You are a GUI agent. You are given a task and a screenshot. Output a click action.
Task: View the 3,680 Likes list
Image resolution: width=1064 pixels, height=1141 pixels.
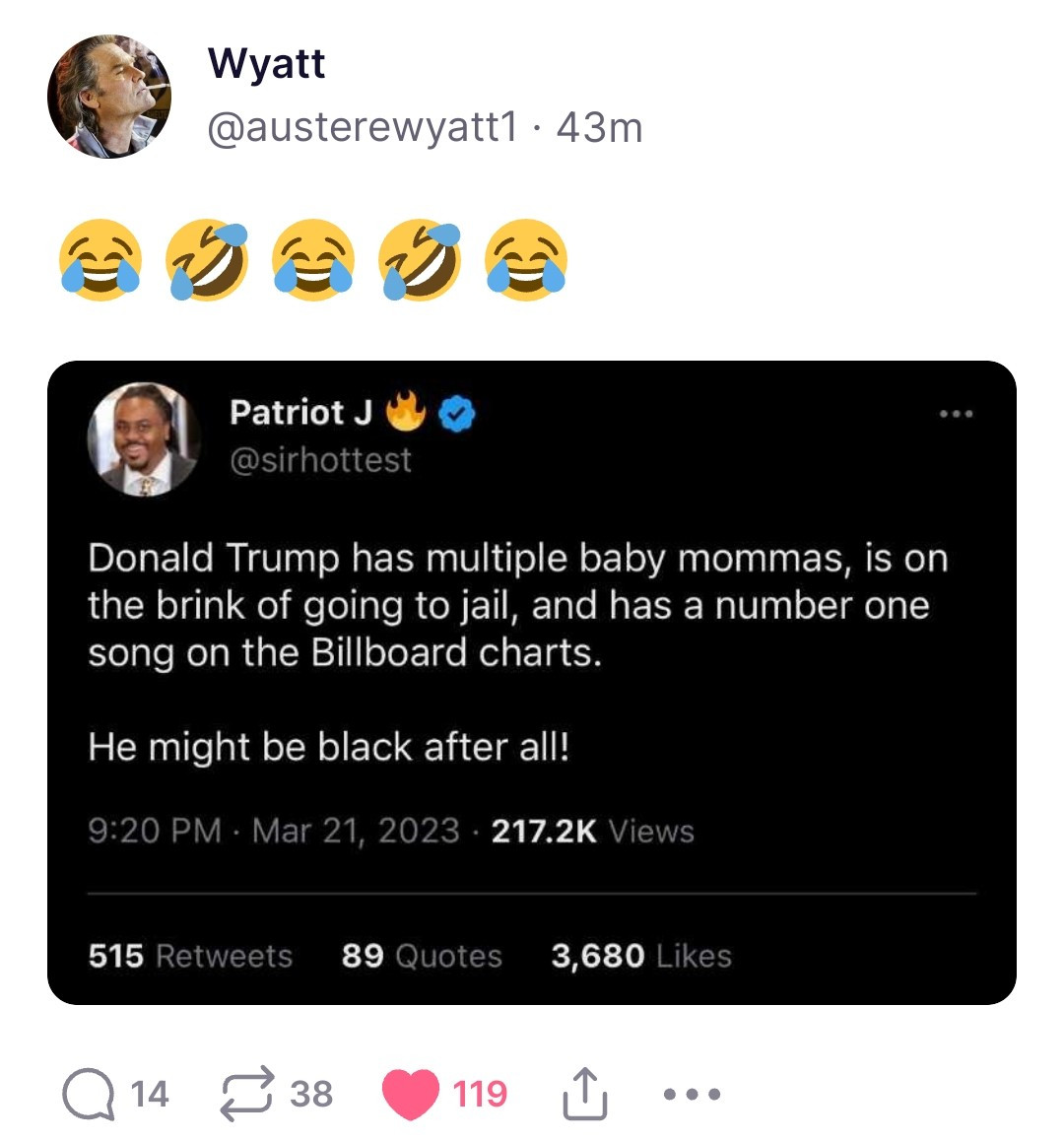pyautogui.click(x=640, y=956)
